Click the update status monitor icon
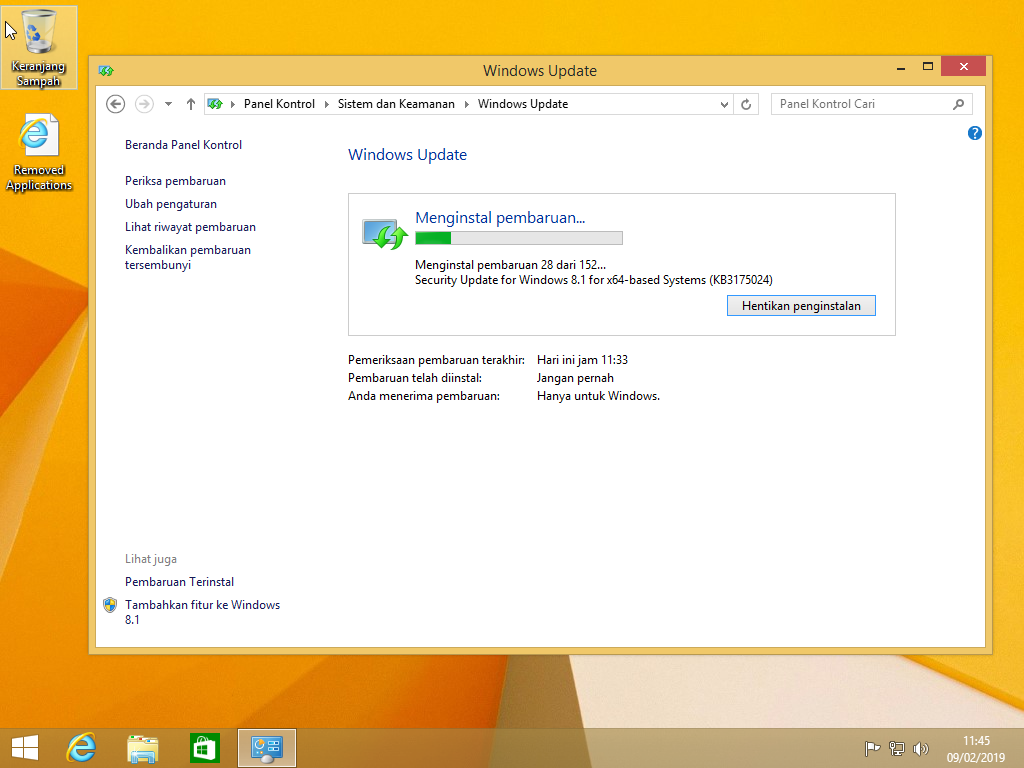 pyautogui.click(x=385, y=234)
